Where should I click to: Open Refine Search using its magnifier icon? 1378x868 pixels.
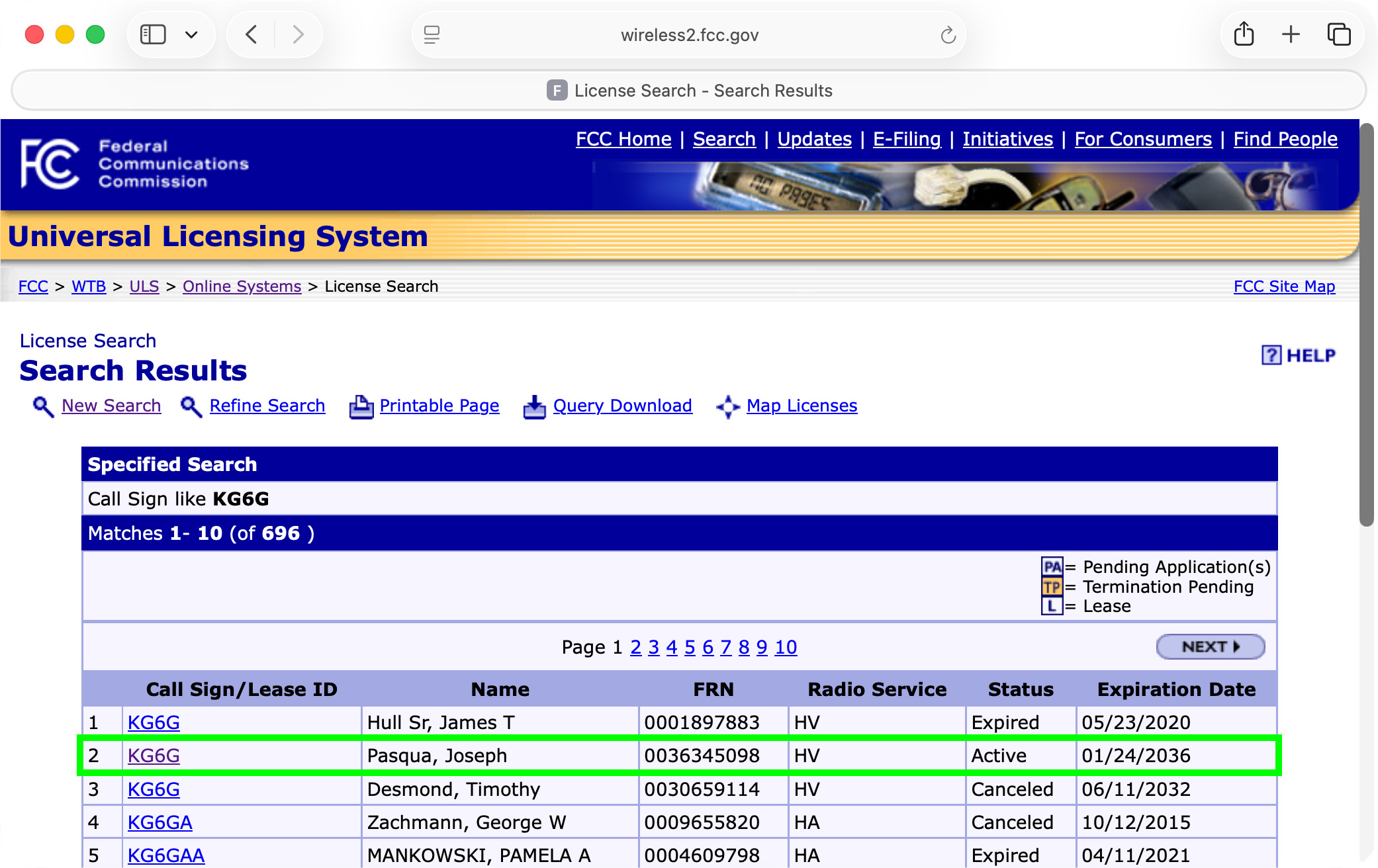[191, 406]
